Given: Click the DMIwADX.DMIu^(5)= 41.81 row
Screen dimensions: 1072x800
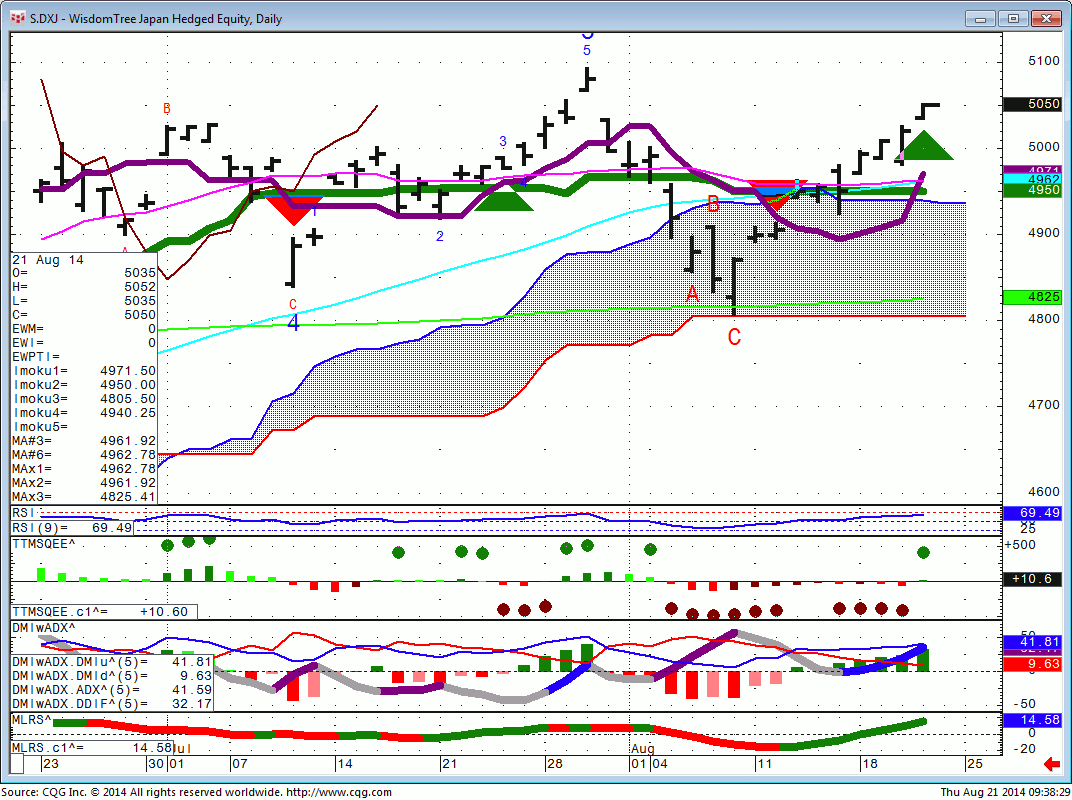Looking at the screenshot, I should point(112,662).
